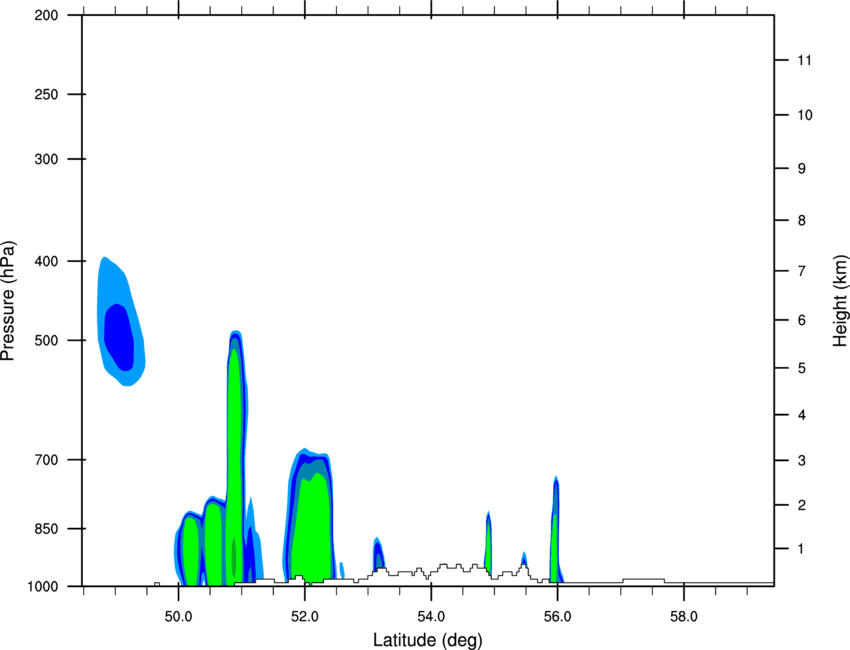Click pressure tick label 850
850x650 pixels.
[x=46, y=529]
